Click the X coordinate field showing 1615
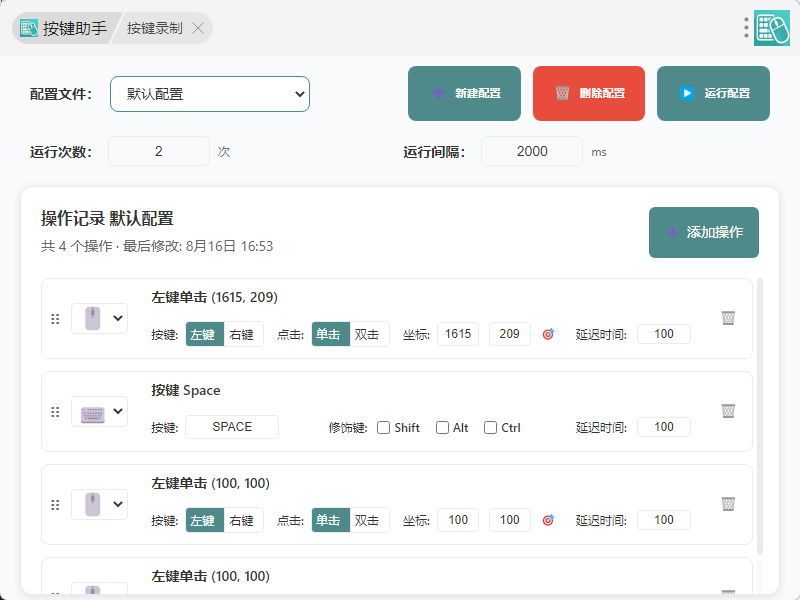The height and width of the screenshot is (600, 800). click(x=458, y=334)
